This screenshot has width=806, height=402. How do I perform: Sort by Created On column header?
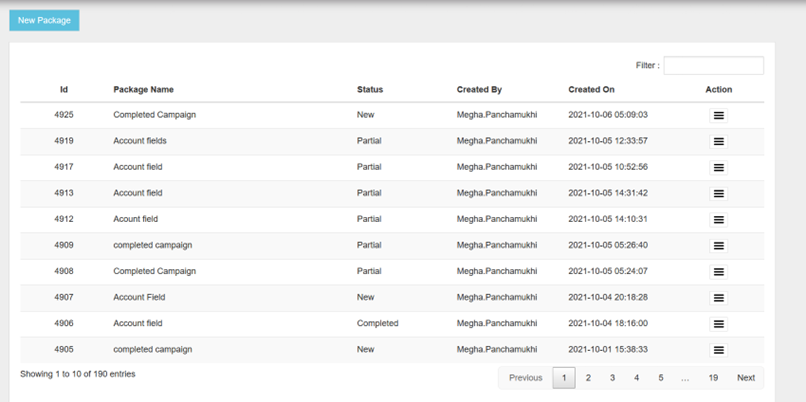591,90
